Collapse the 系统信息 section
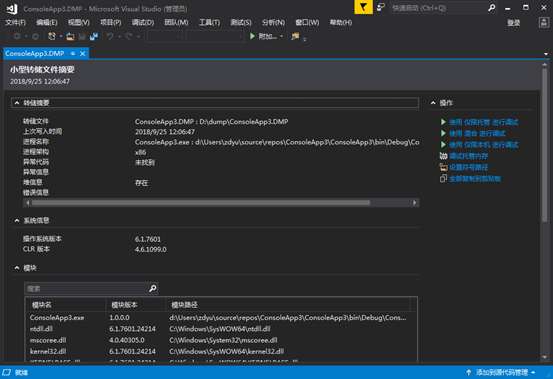553x379 pixels. click(17, 220)
